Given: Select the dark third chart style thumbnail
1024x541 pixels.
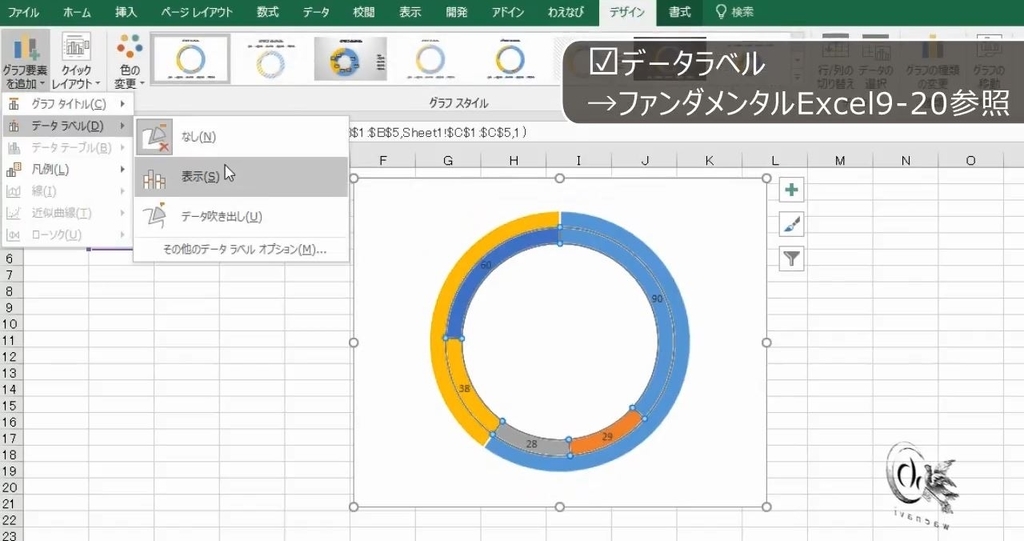Looking at the screenshot, I should [x=351, y=59].
